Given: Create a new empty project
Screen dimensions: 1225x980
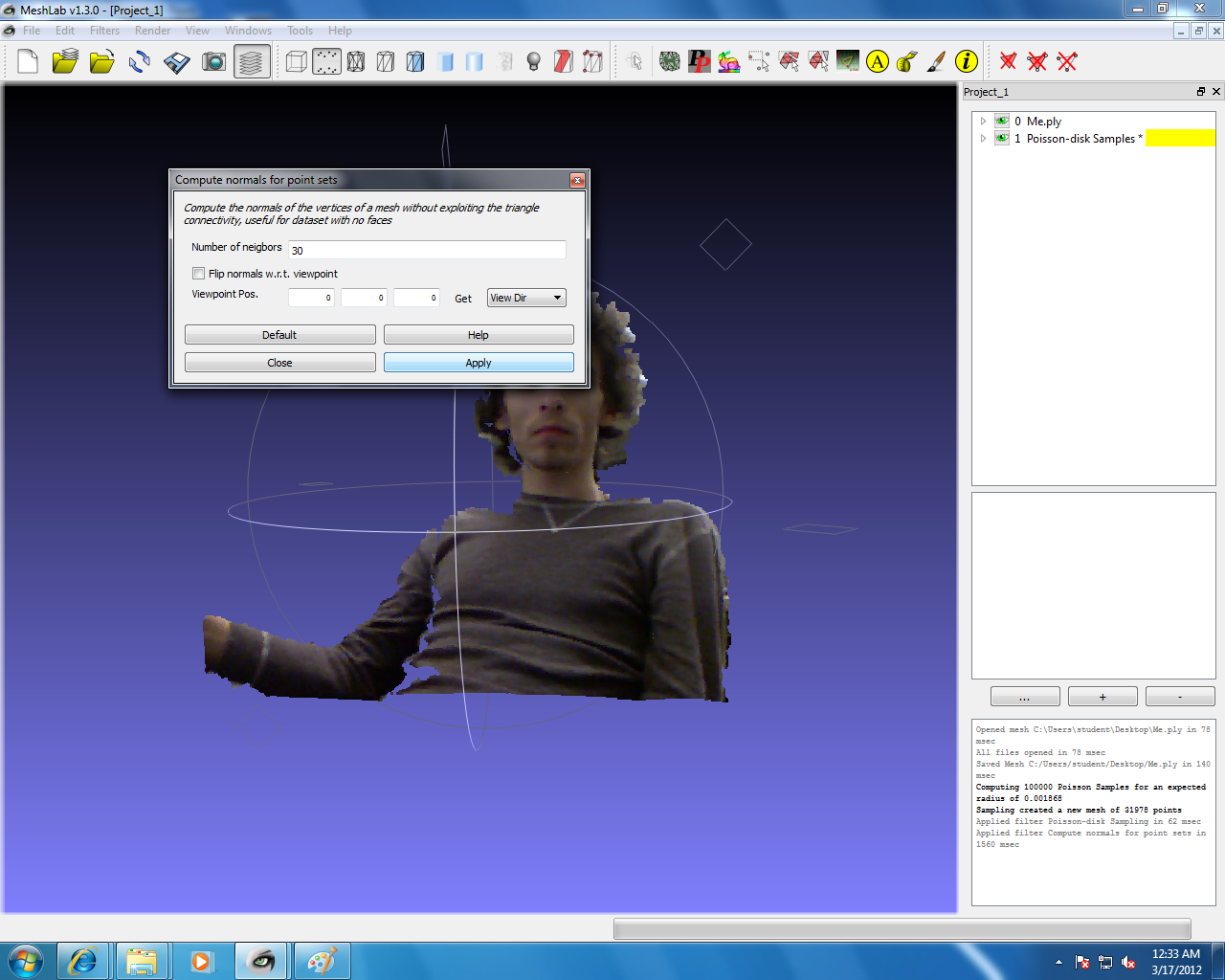Looking at the screenshot, I should click(x=28, y=62).
